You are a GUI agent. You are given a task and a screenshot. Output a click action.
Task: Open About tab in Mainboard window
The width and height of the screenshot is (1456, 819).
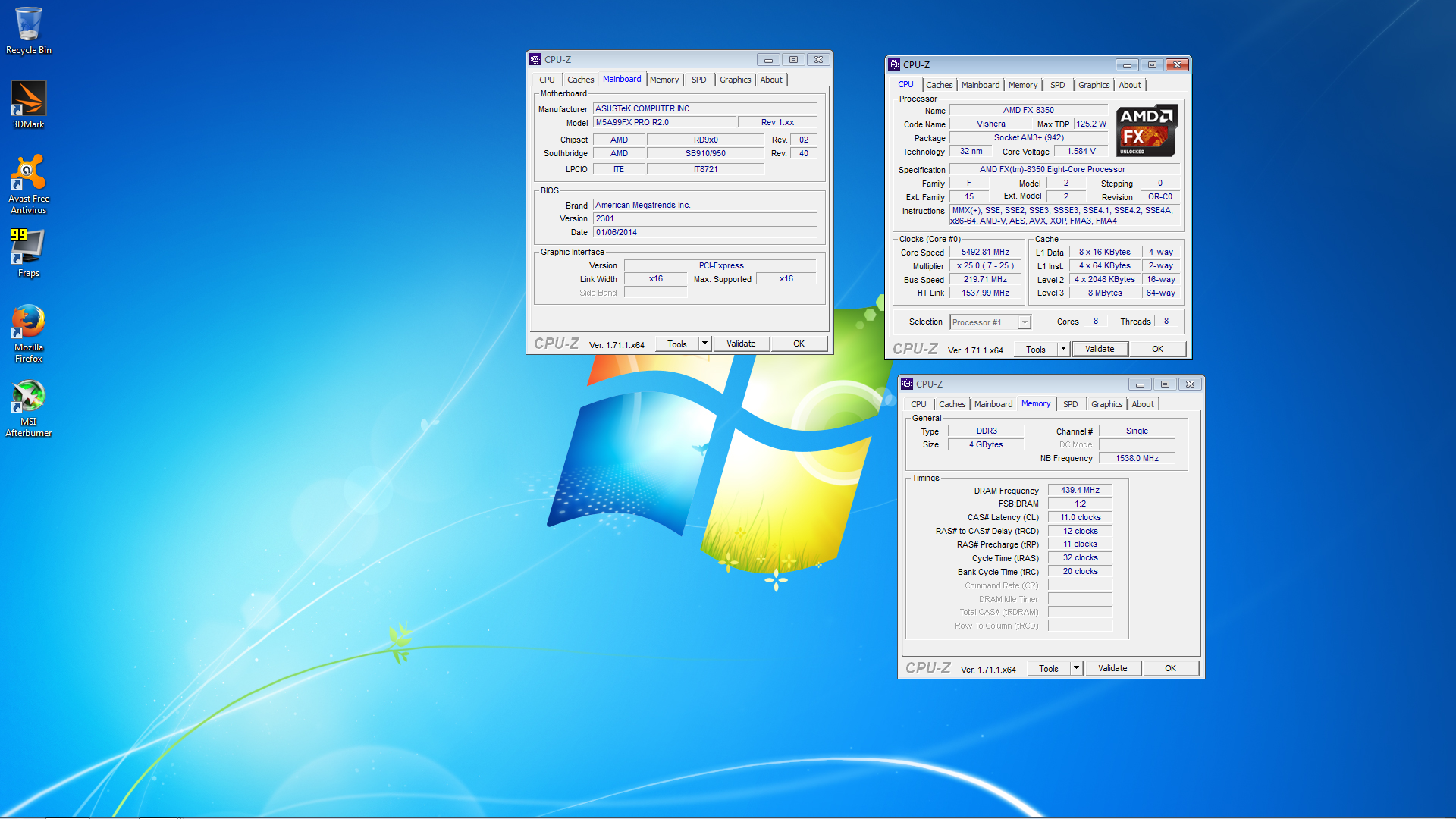pyautogui.click(x=771, y=80)
